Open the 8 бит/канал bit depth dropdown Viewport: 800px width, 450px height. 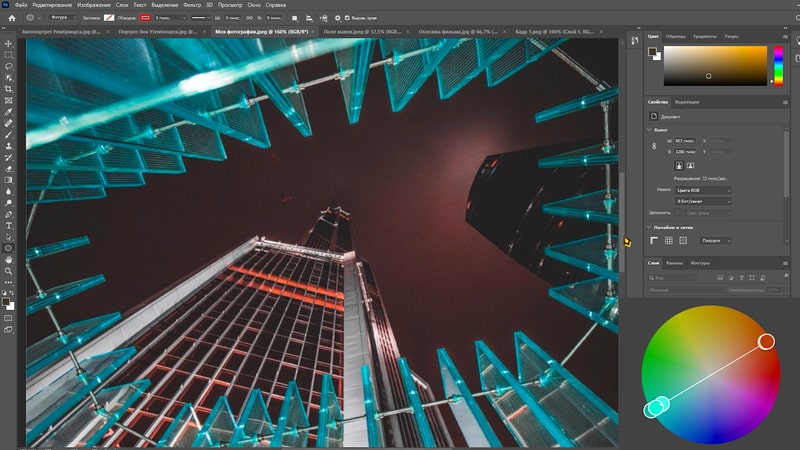tap(703, 200)
